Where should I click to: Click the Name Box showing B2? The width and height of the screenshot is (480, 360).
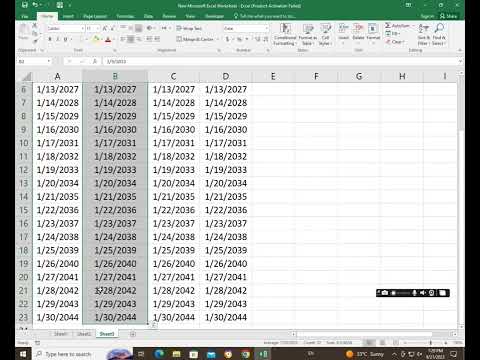[35, 61]
